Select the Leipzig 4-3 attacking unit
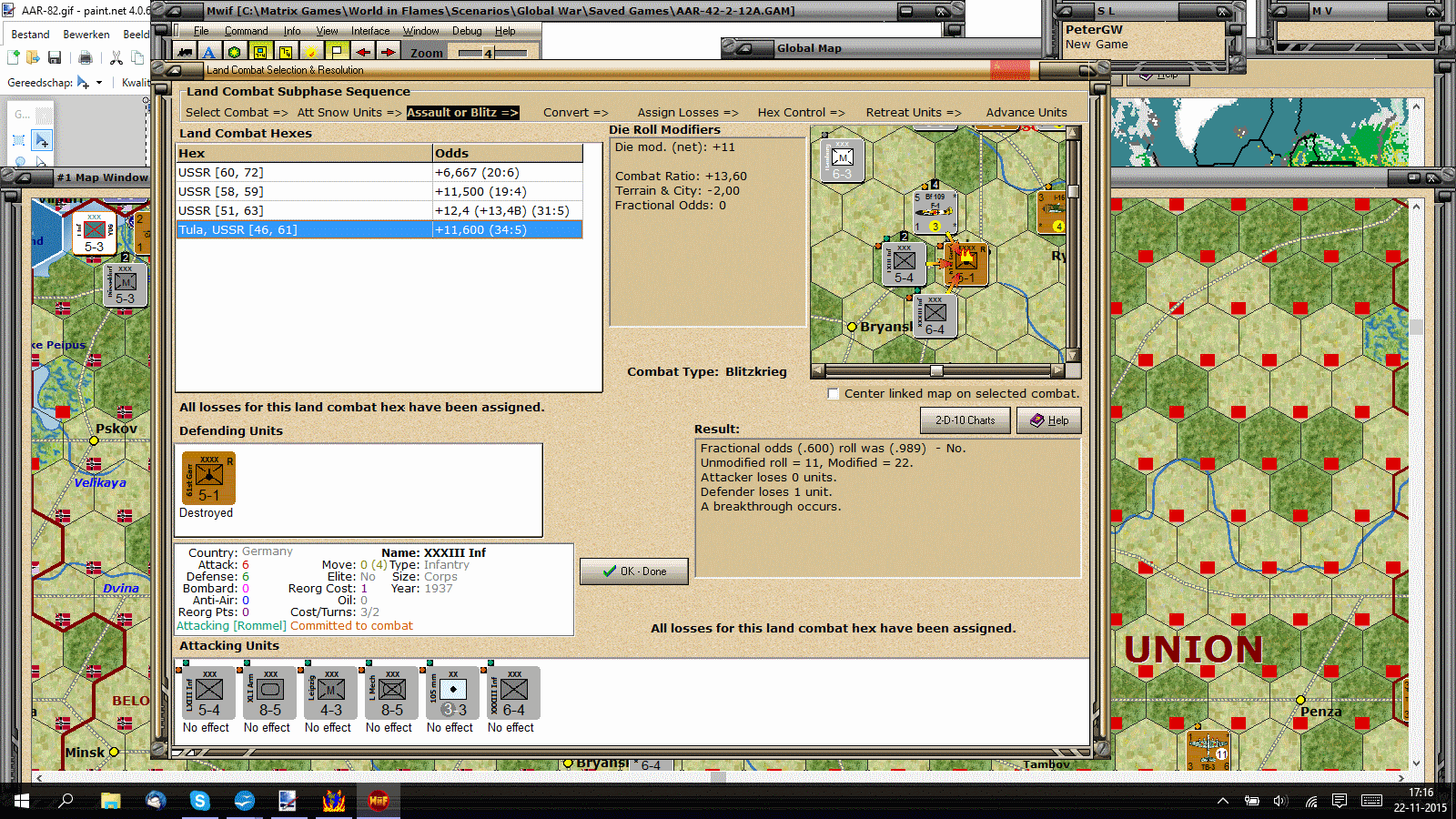1456x819 pixels. click(331, 693)
